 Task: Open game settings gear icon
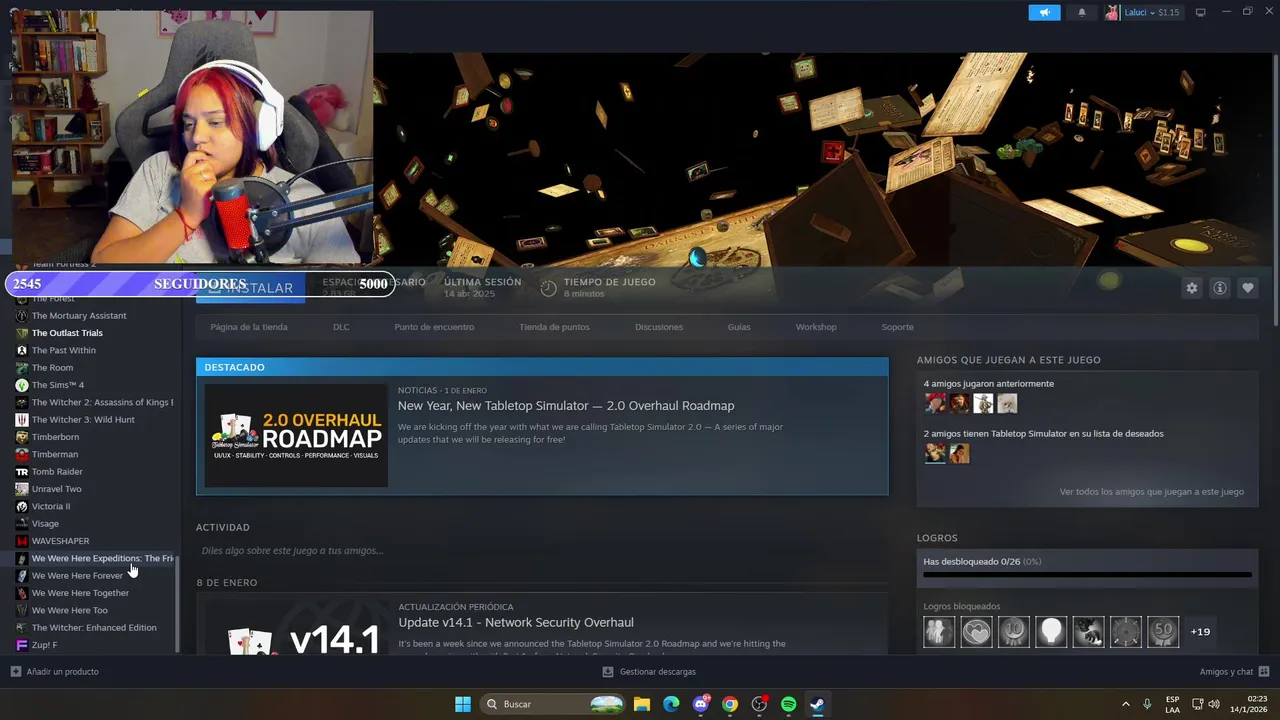[1191, 288]
